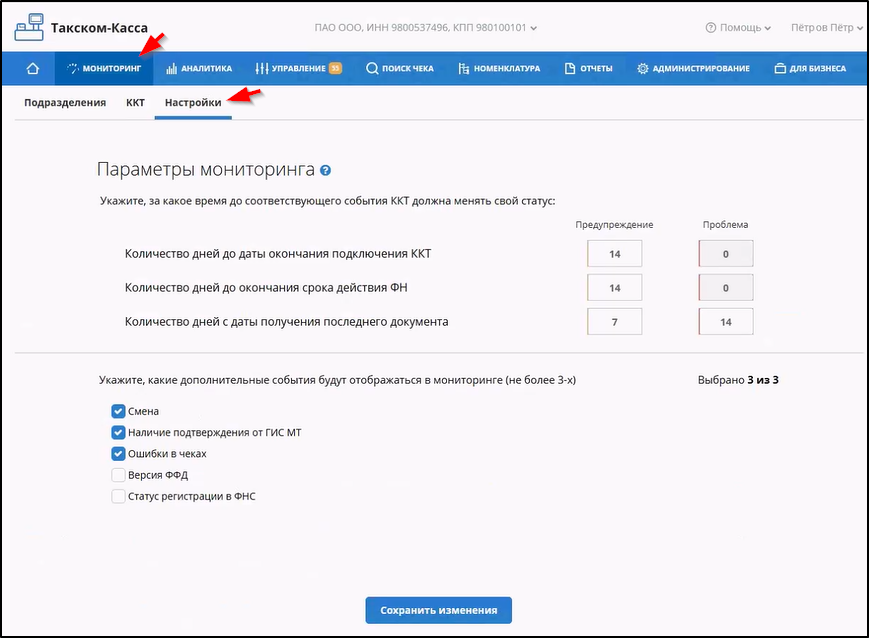Uncheck Наличие подтверждения от ГИС МТ

pyautogui.click(x=118, y=432)
